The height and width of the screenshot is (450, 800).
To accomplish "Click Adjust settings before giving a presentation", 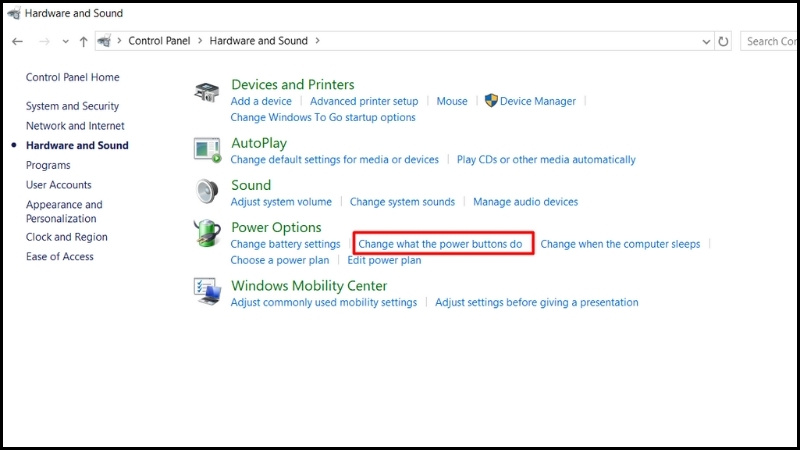I will coord(537,303).
